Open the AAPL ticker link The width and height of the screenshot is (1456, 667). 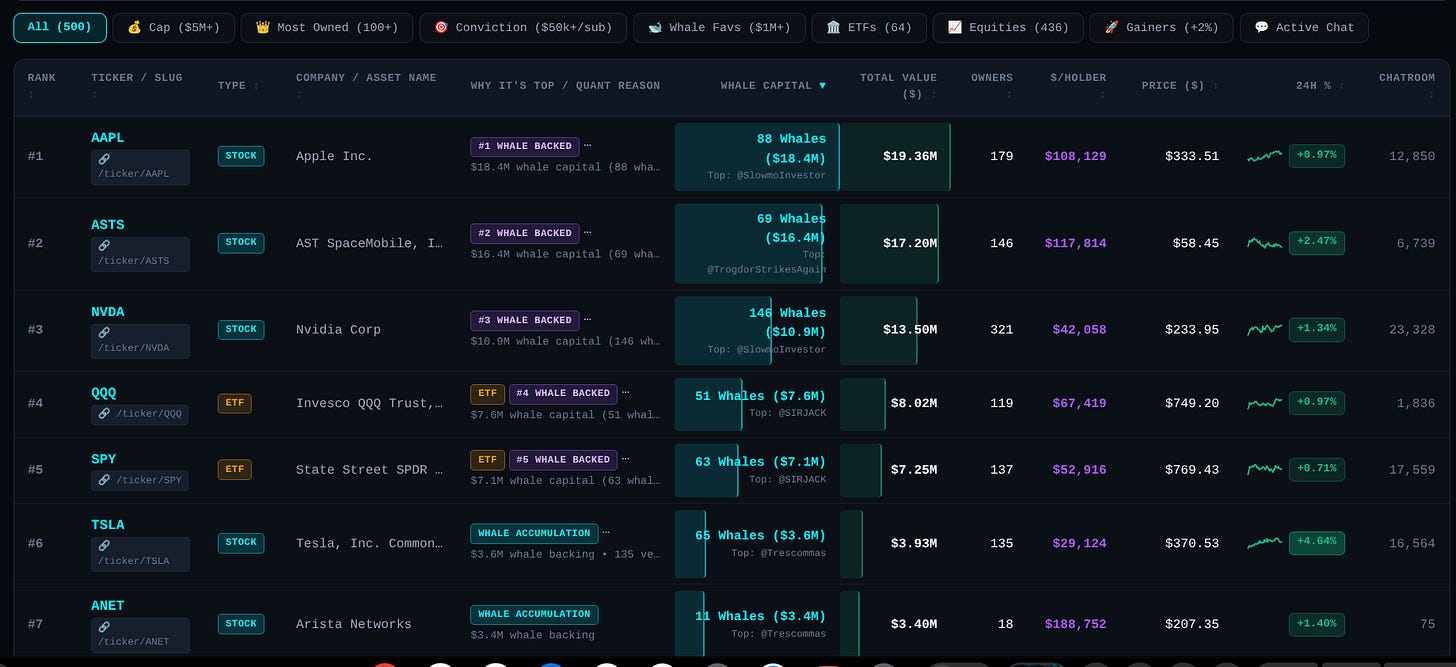pos(108,137)
